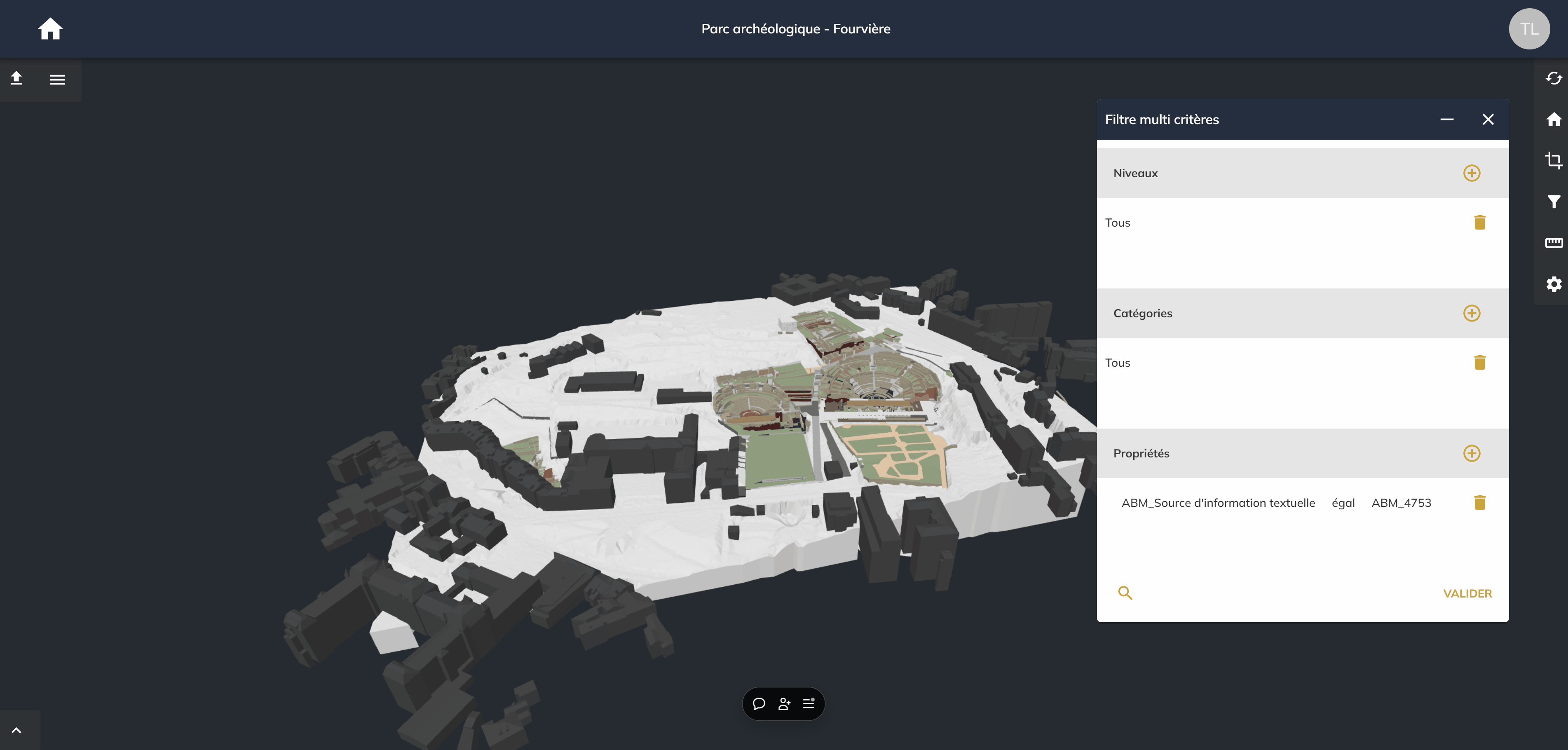Add a Catégories filter criterion
Image resolution: width=1568 pixels, height=750 pixels.
point(1471,313)
